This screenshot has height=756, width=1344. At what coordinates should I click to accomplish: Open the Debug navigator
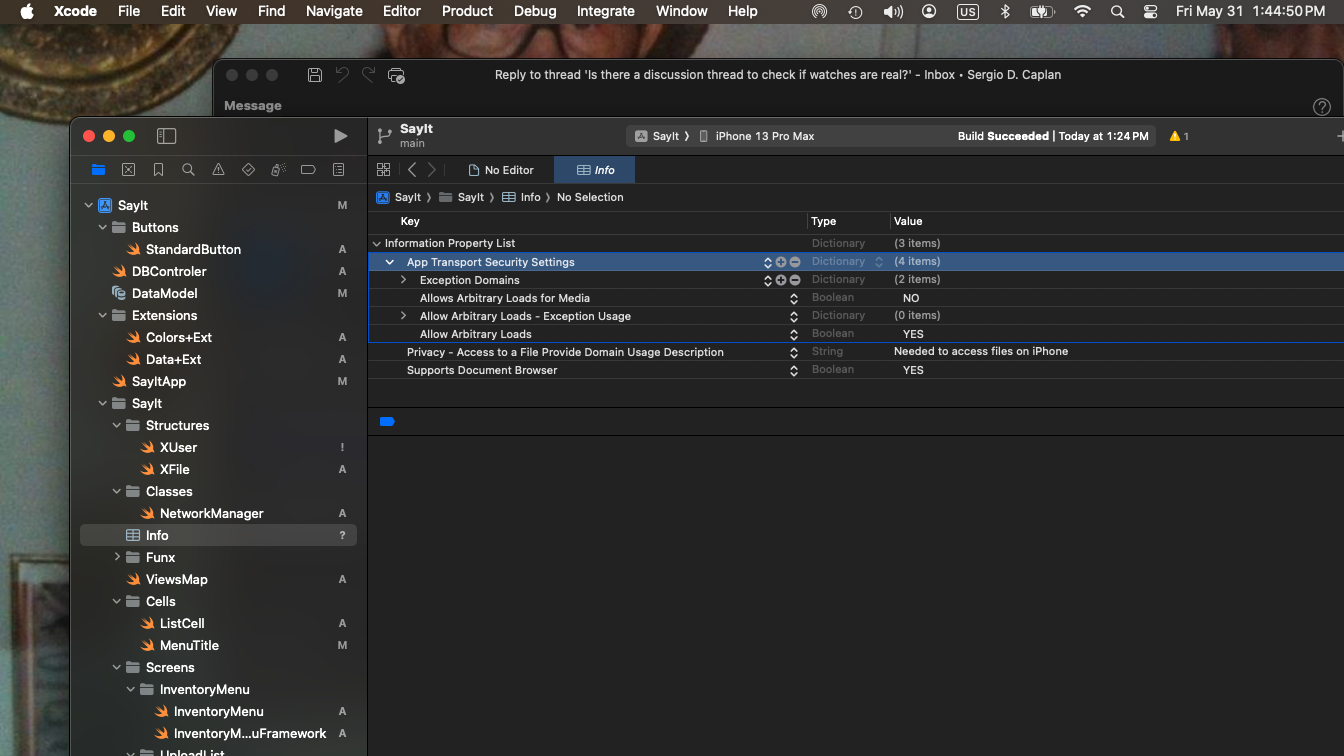point(278,170)
